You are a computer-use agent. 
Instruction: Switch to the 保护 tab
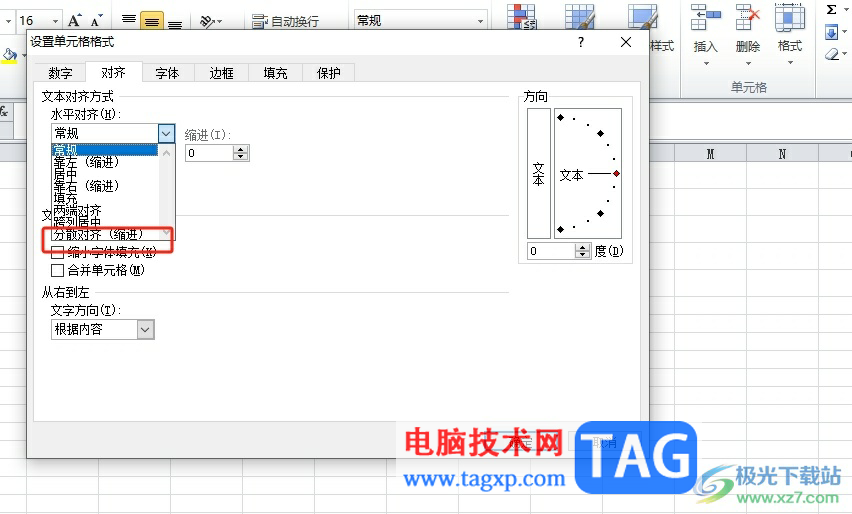coord(329,73)
